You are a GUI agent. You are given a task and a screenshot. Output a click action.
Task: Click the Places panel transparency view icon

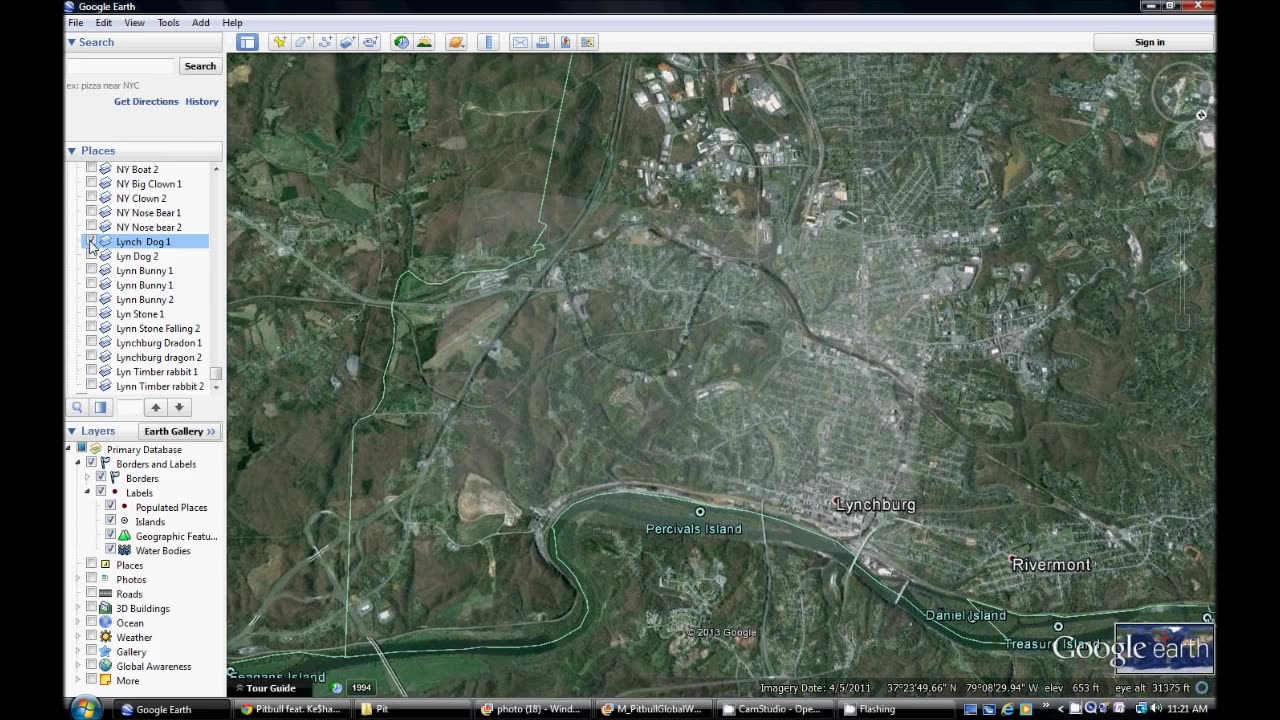point(100,407)
